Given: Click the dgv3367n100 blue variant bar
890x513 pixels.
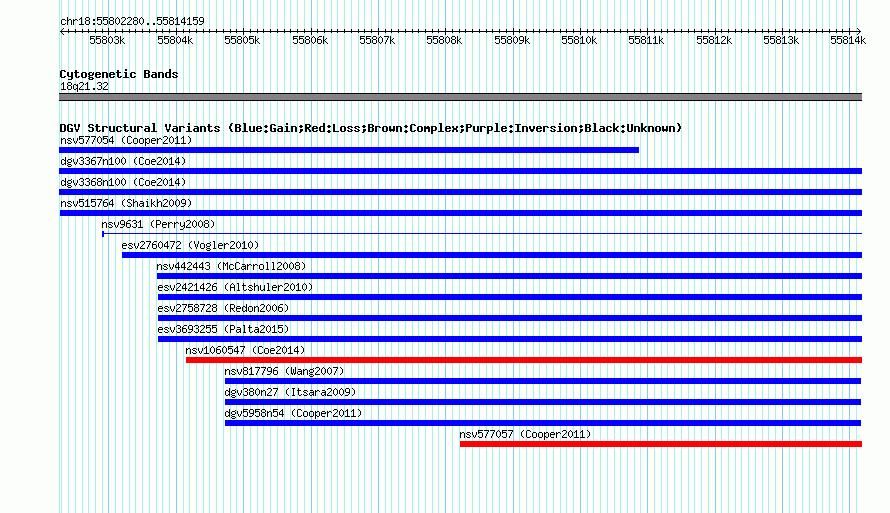Looking at the screenshot, I should pos(460,171).
